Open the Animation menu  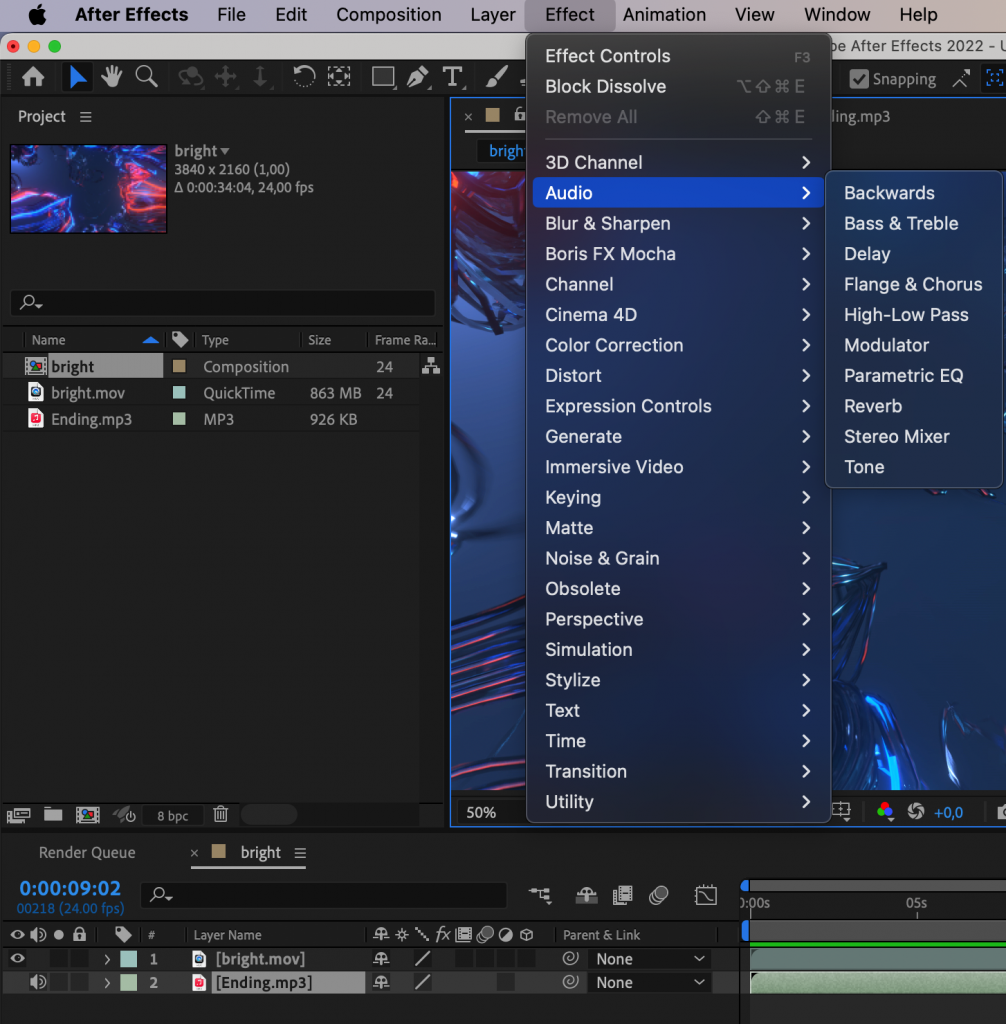[664, 14]
